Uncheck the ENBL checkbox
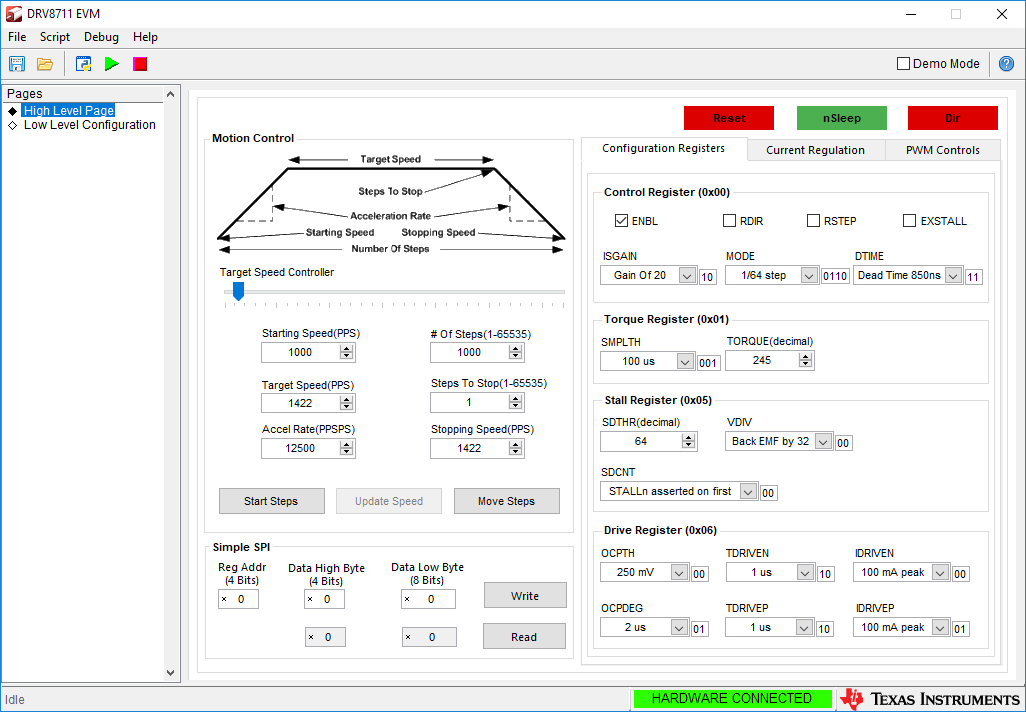This screenshot has height=712, width=1026. point(622,221)
